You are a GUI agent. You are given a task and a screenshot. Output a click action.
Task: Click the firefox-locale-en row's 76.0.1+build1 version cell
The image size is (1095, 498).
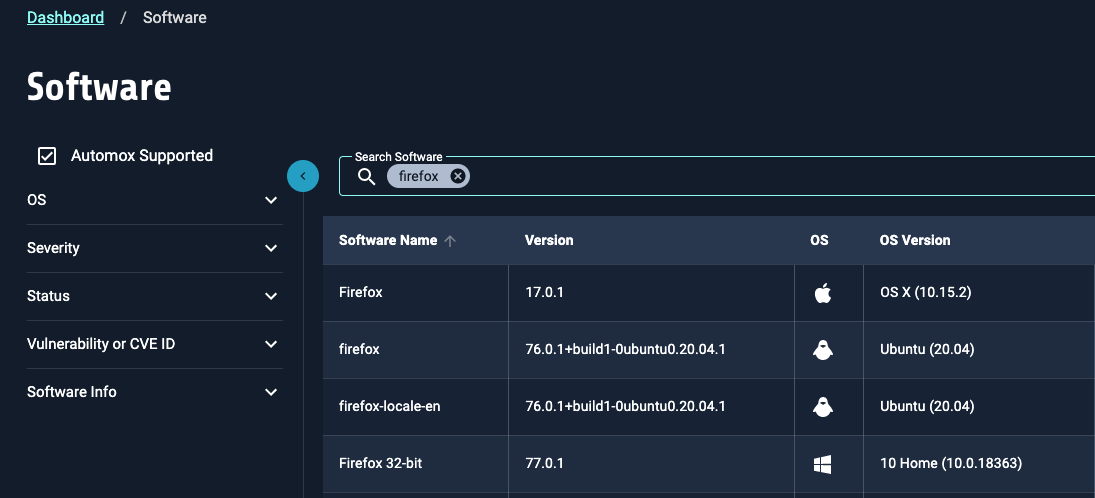652,407
